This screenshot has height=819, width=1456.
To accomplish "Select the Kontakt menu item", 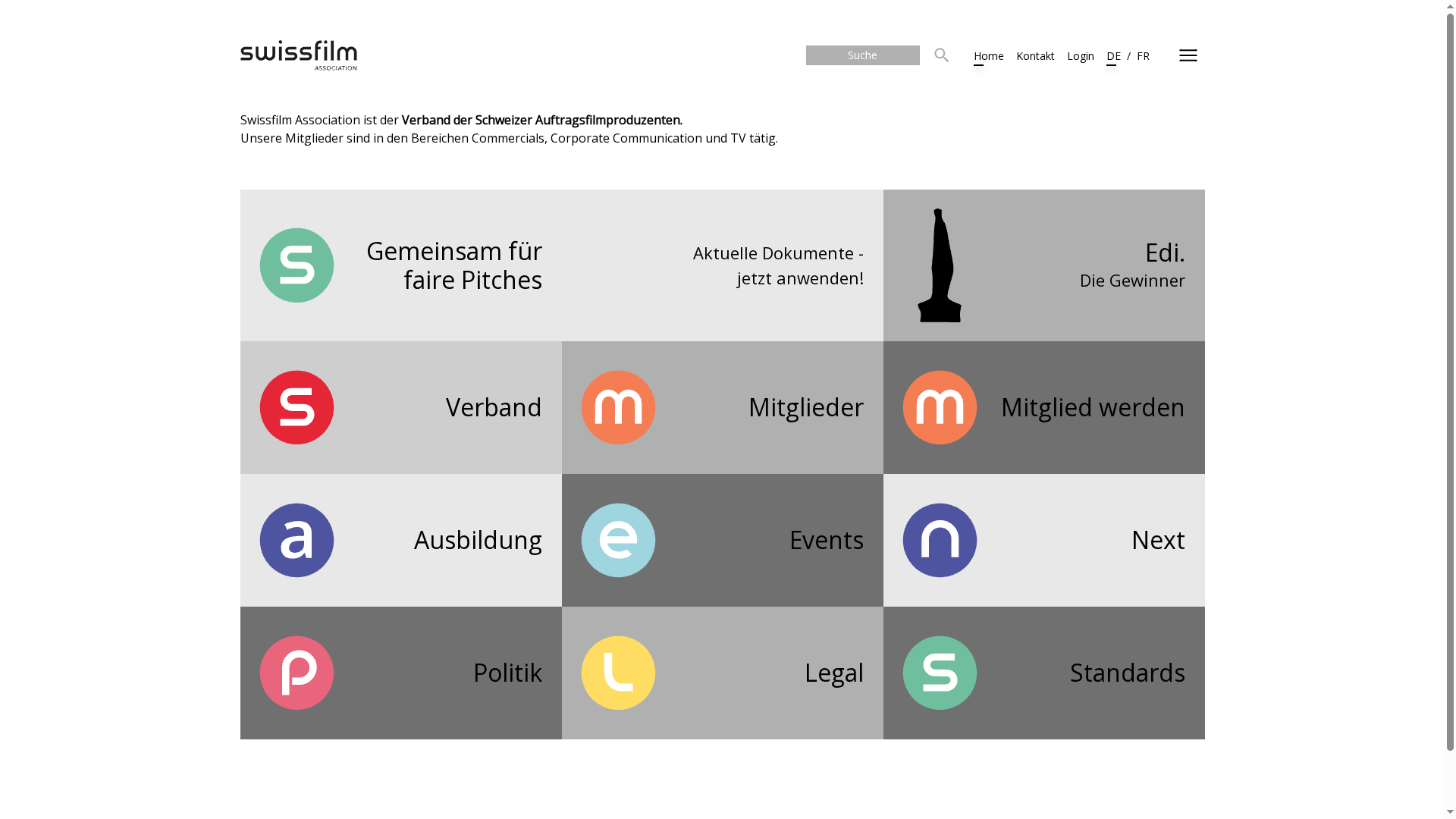I will 1035,55.
